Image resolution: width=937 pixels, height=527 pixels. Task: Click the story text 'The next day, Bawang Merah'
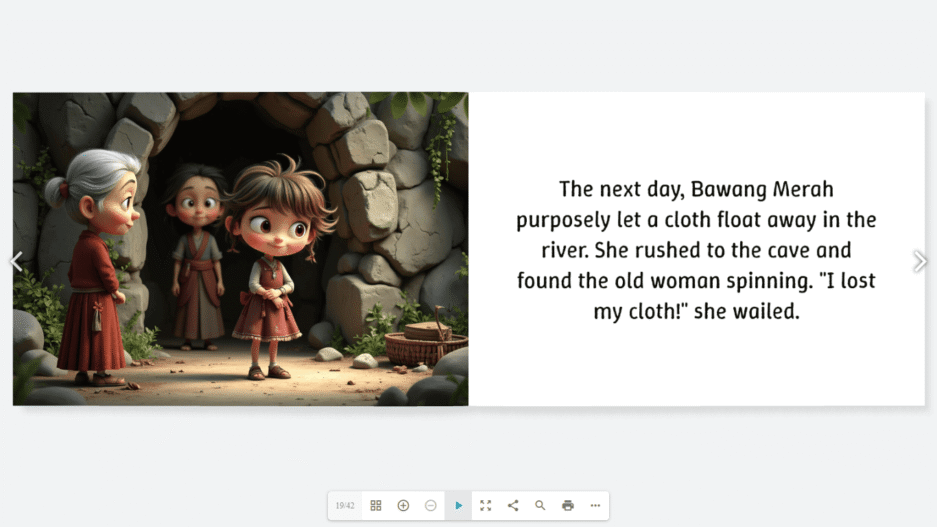click(x=696, y=189)
